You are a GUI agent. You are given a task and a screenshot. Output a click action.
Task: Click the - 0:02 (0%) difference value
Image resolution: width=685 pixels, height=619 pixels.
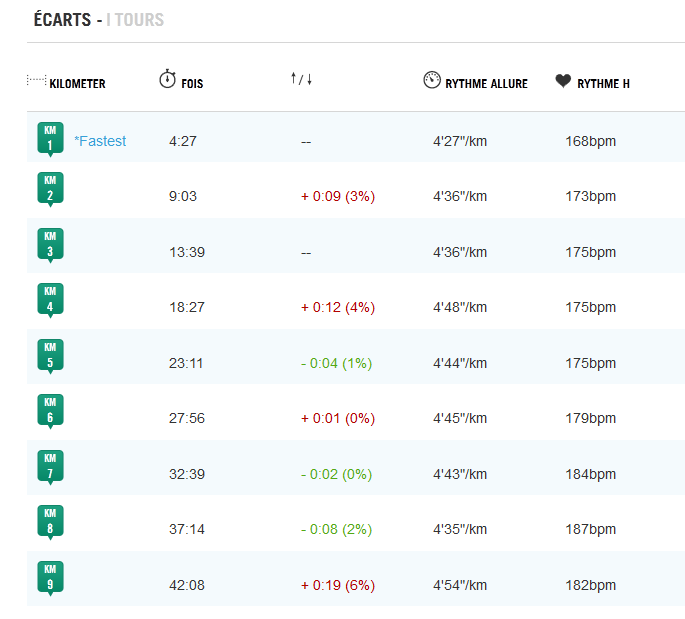point(336,474)
